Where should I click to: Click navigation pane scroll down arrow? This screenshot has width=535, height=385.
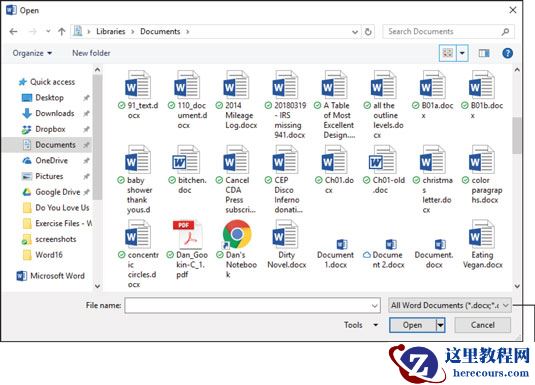coord(97,286)
